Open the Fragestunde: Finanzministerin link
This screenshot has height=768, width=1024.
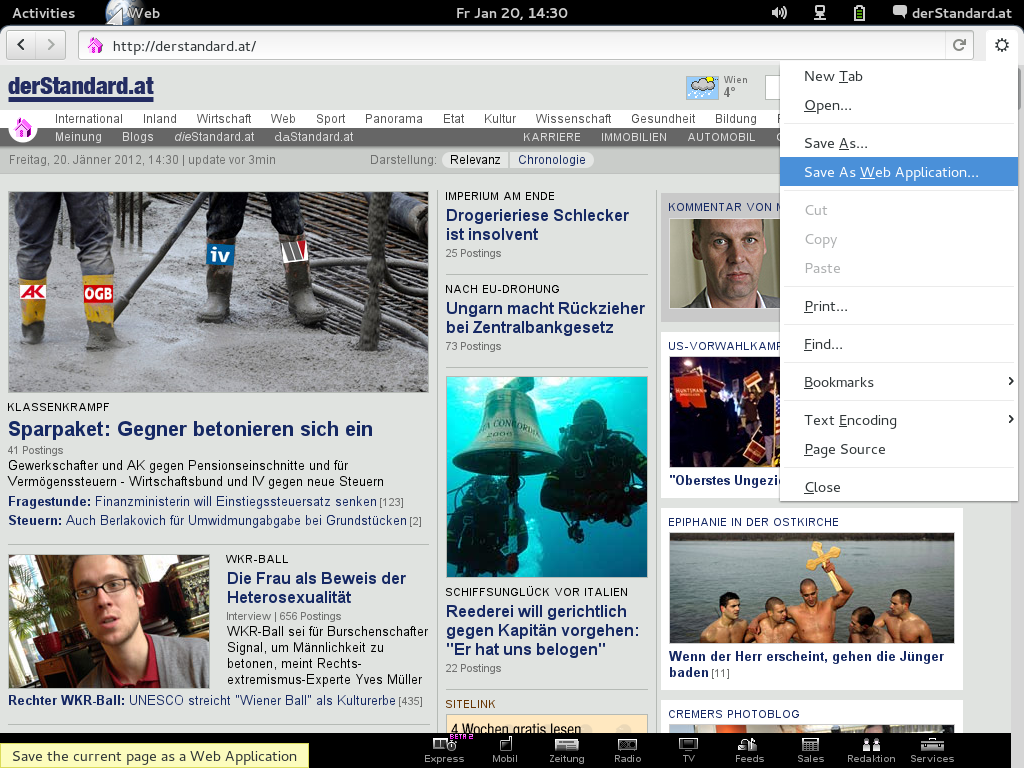[206, 502]
